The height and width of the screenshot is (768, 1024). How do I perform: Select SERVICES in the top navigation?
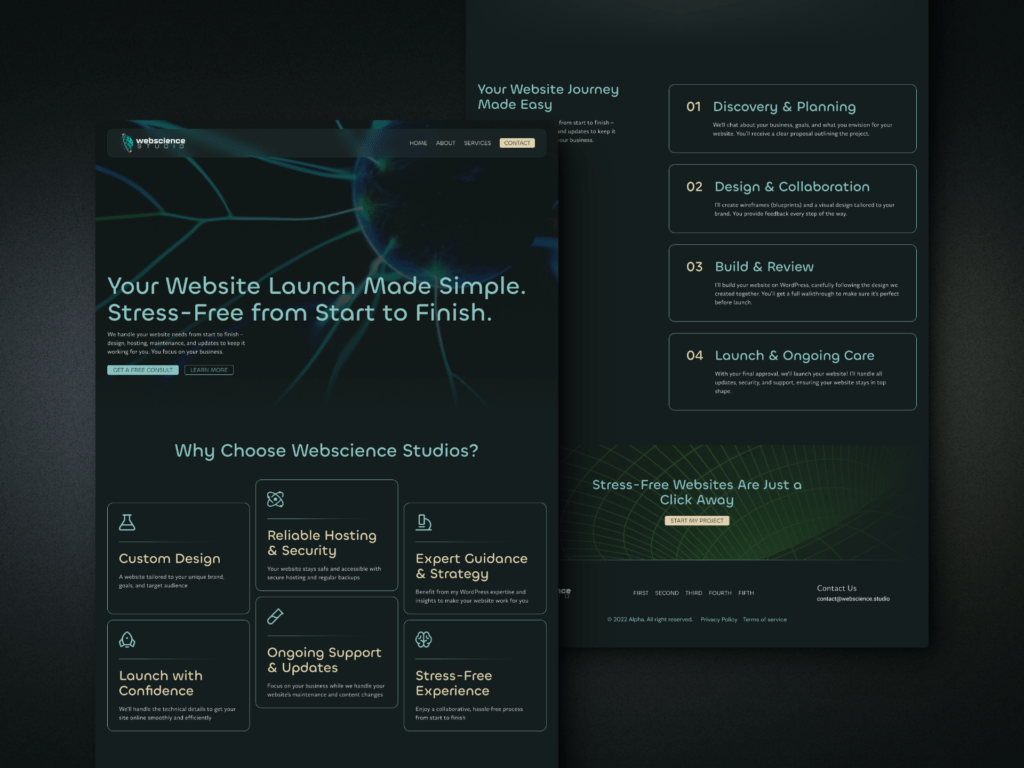pos(477,143)
